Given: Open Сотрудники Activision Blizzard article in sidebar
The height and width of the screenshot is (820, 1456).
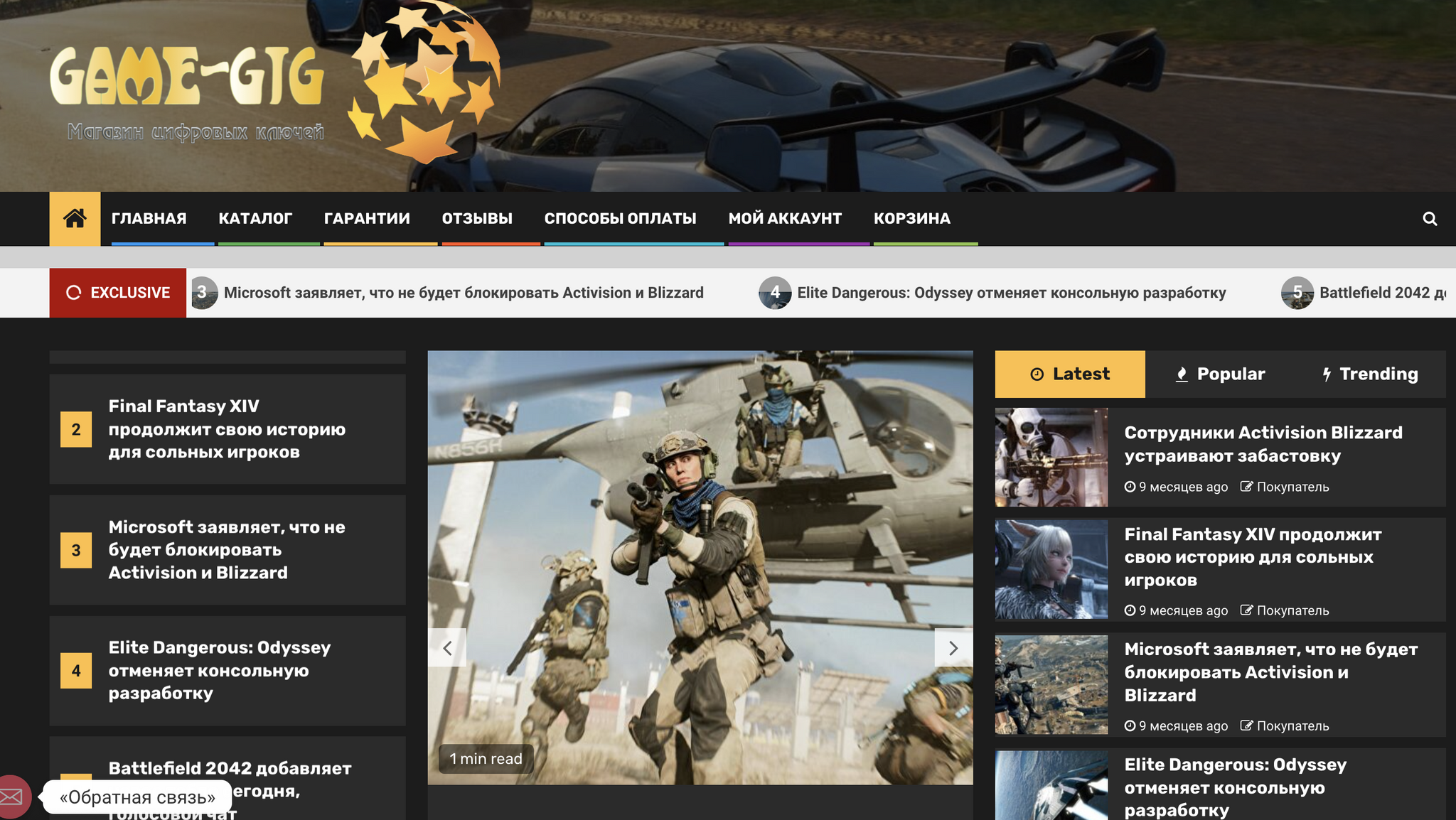Looking at the screenshot, I should (x=1263, y=444).
